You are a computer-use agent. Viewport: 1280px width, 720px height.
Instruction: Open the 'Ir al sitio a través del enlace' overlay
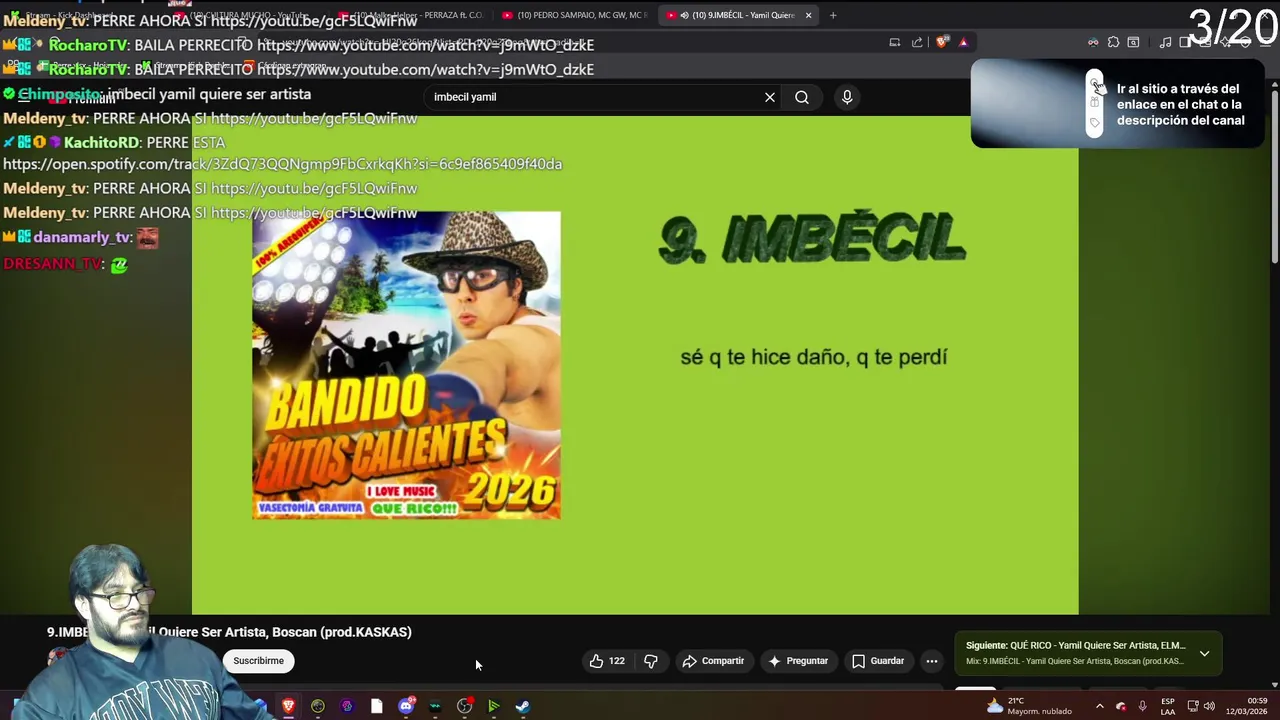[x=1117, y=103]
